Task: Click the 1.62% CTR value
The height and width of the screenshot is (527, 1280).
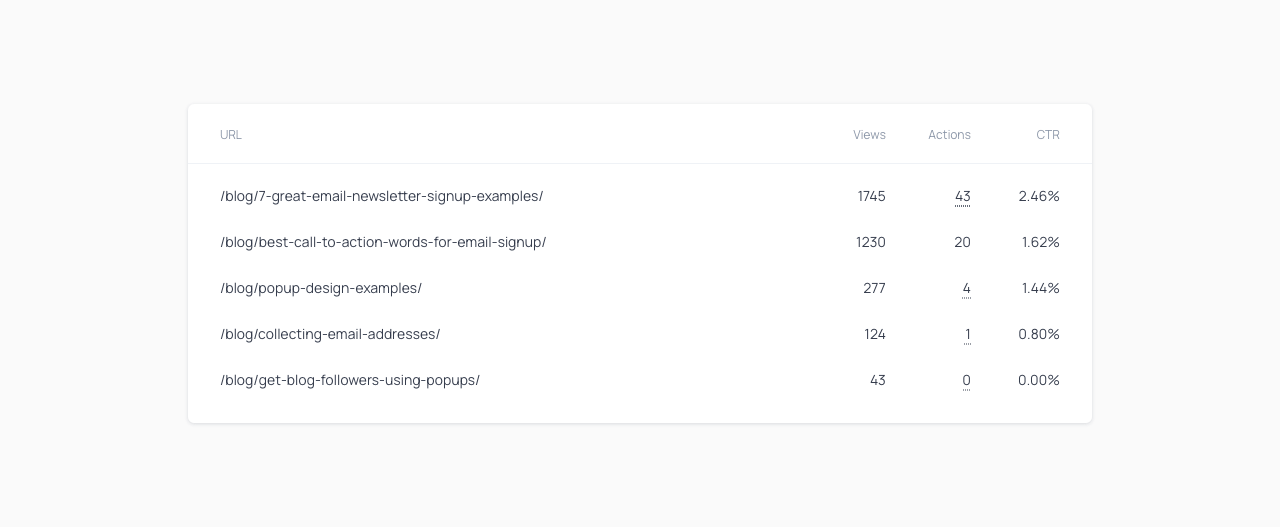Action: [1040, 242]
